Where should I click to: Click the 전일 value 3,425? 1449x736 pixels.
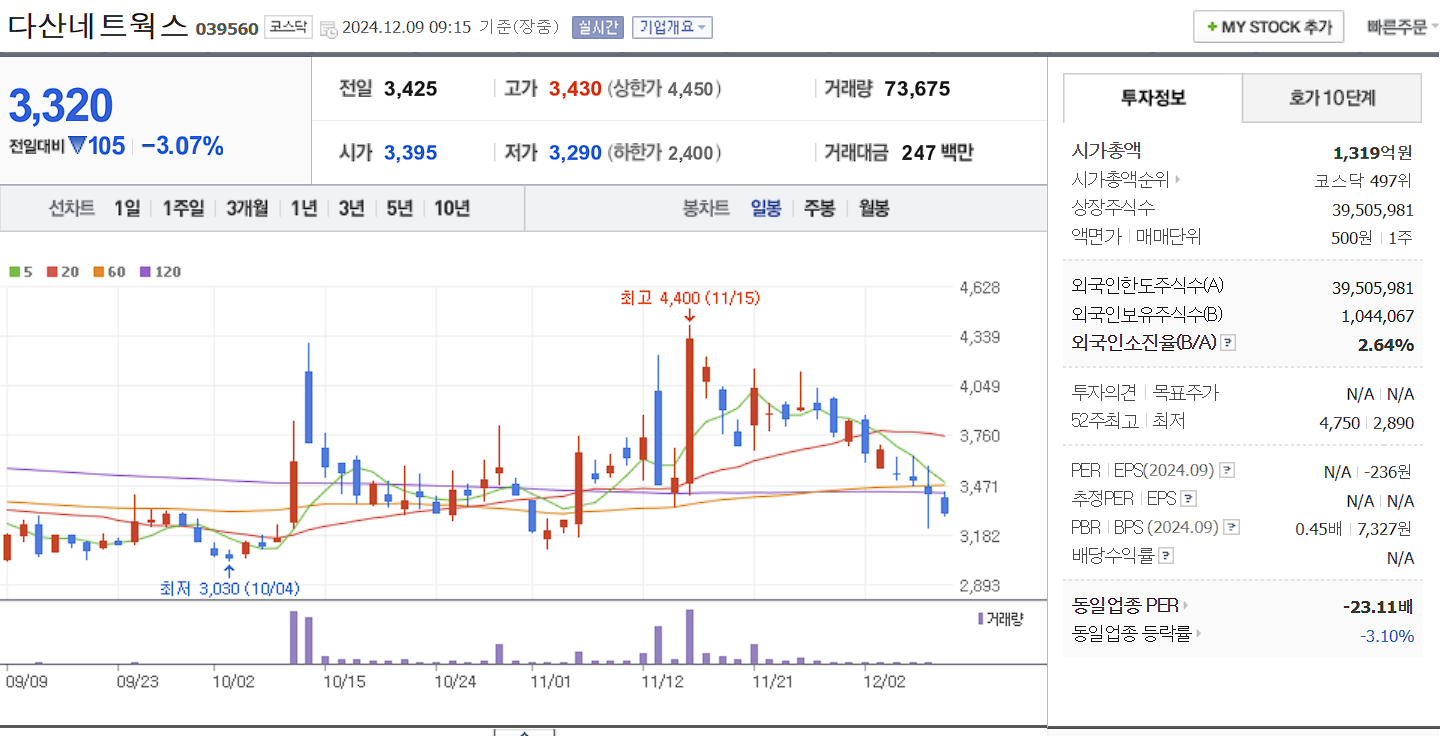point(410,89)
